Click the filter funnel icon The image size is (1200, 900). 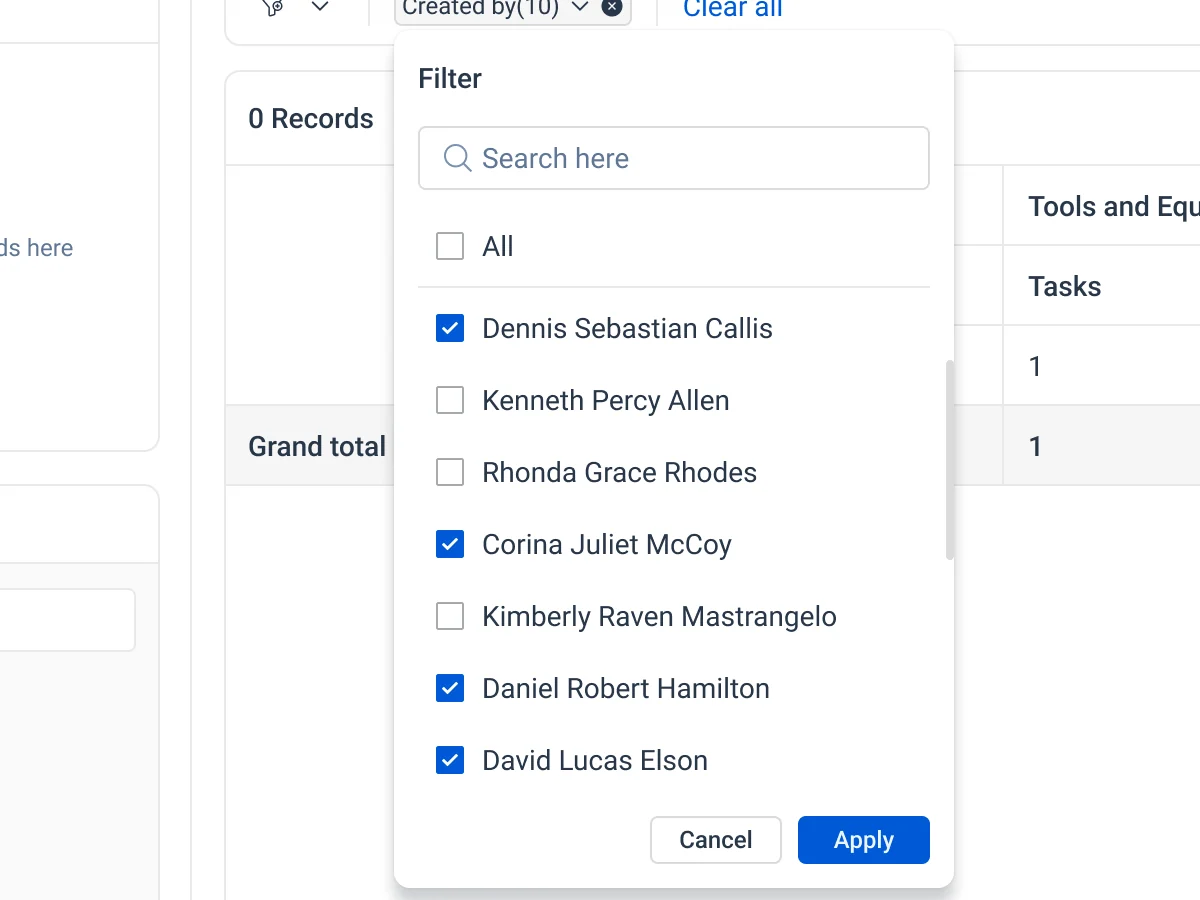pos(272,7)
